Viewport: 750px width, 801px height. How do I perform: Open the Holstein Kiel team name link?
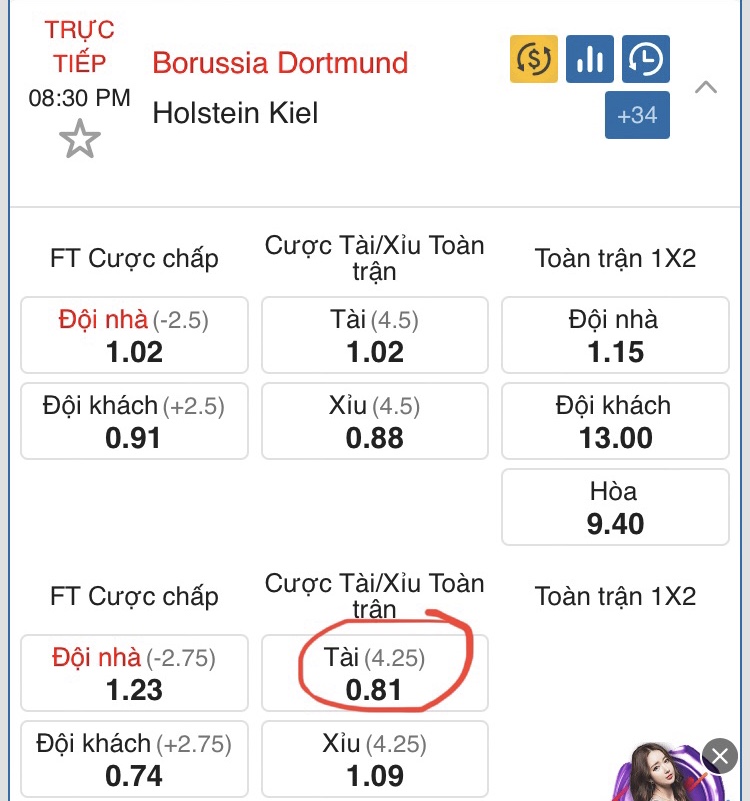[x=235, y=112]
